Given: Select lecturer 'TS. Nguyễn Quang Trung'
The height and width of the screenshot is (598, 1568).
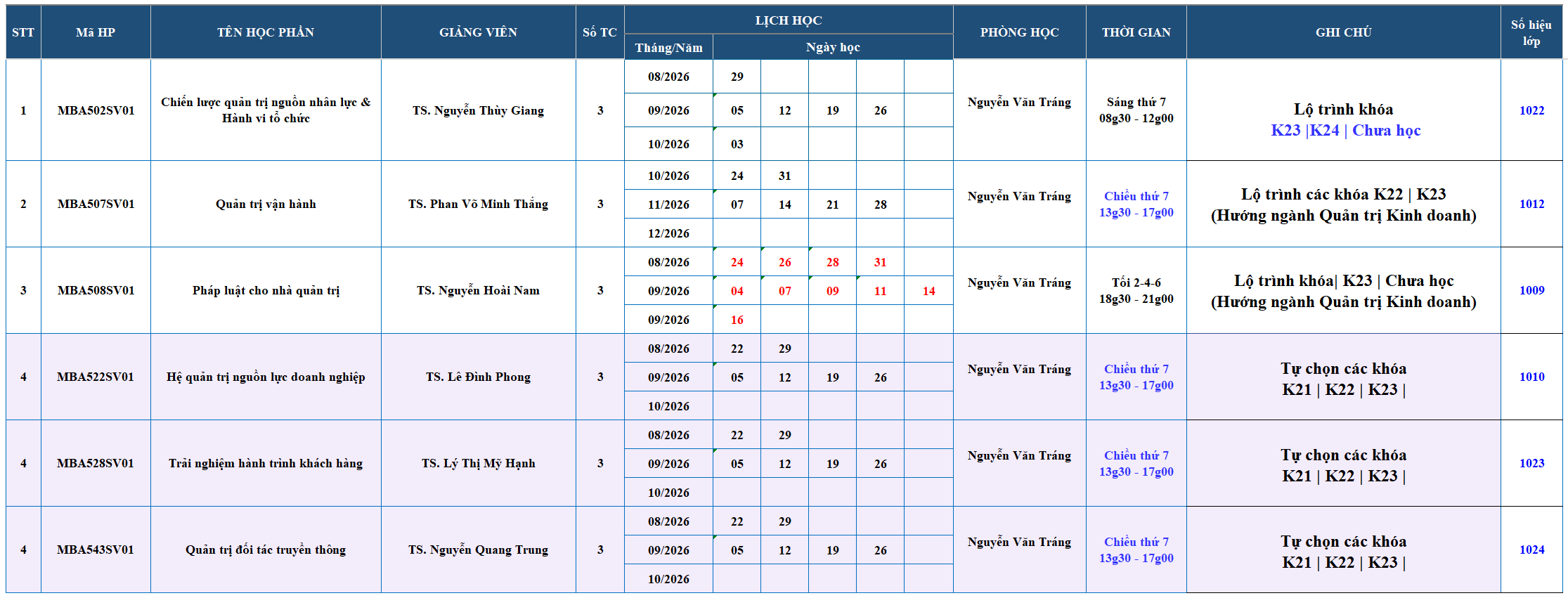Looking at the screenshot, I should tap(478, 550).
